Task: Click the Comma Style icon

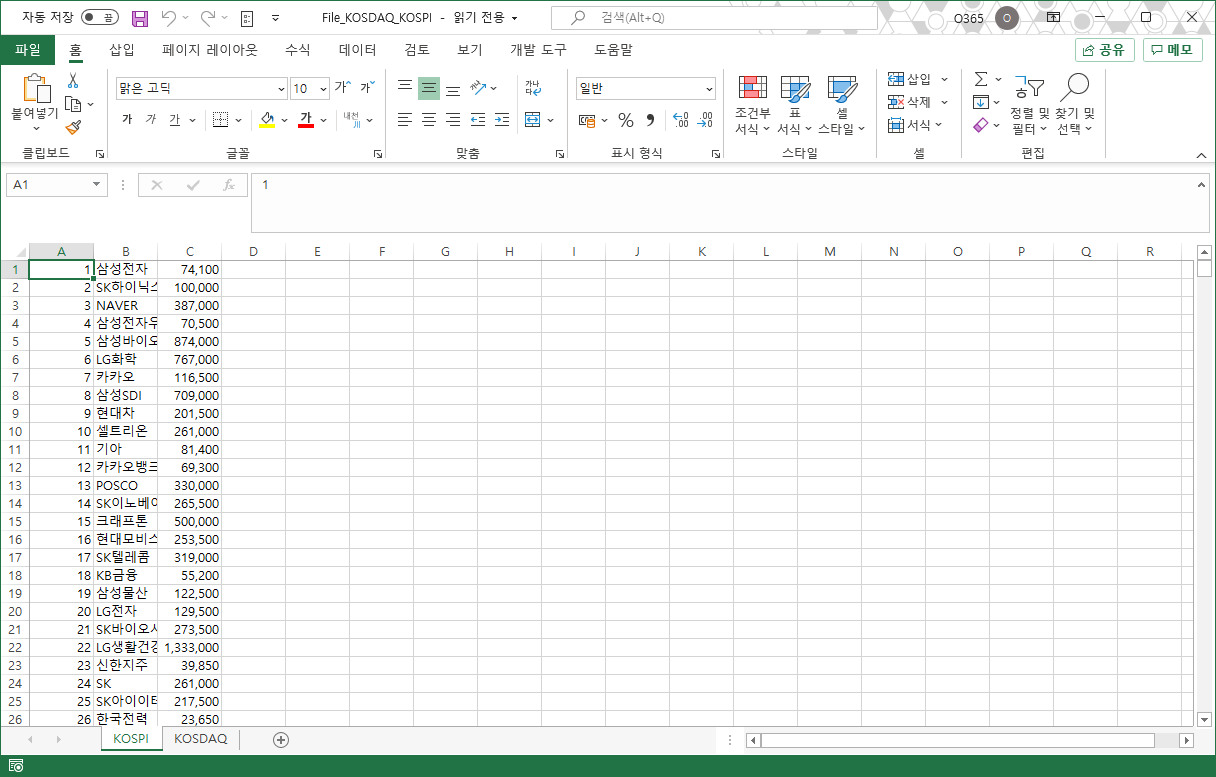Action: (650, 120)
